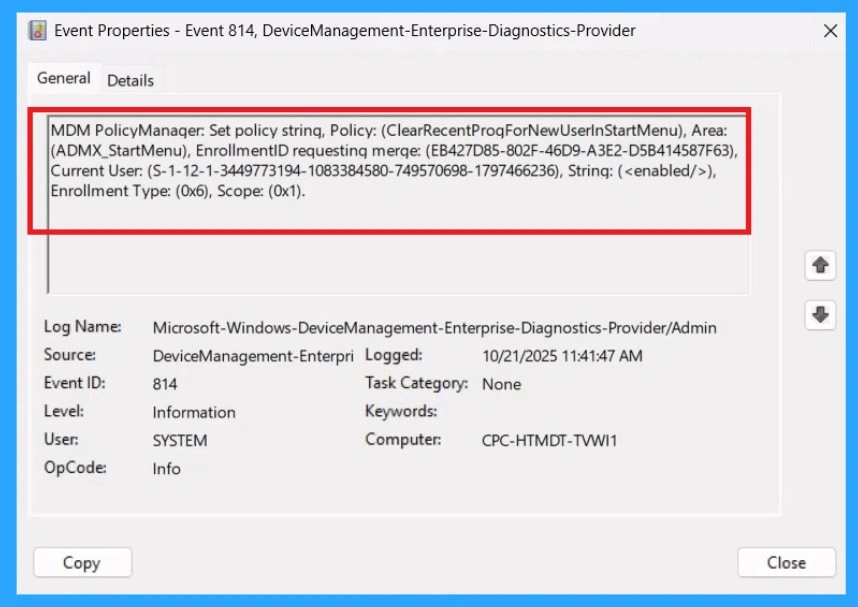
Task: Click the up arrow to view previous event
Action: click(820, 265)
